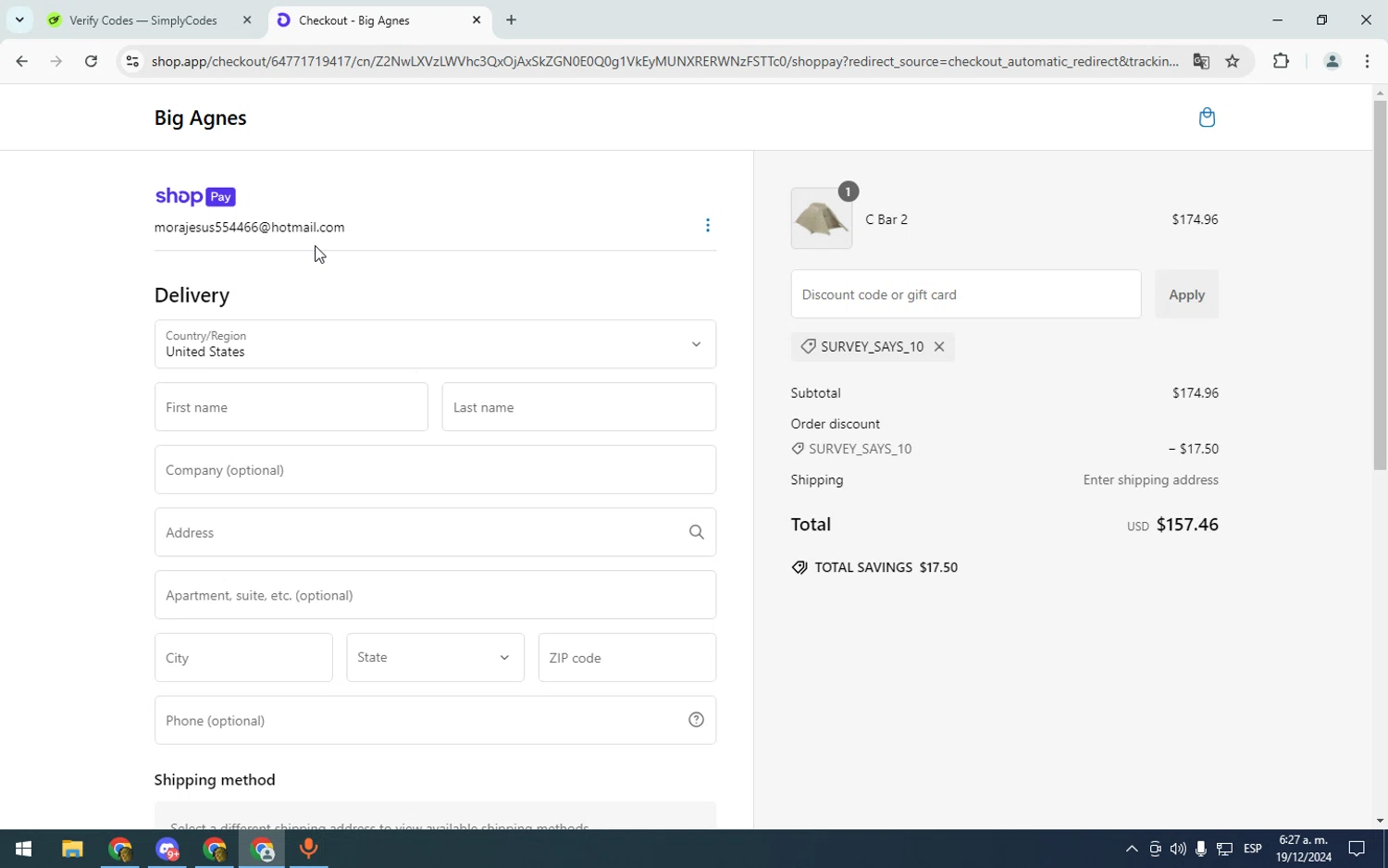
Task: Select the Checkout - Big Agnes tab
Action: coord(354,20)
